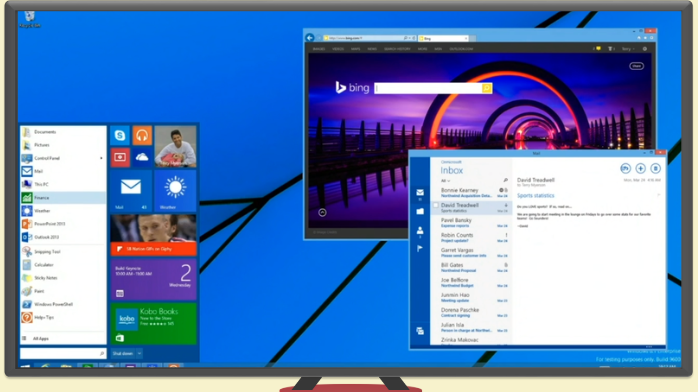
Task: Open the large Mail envelope tile
Action: point(131,190)
